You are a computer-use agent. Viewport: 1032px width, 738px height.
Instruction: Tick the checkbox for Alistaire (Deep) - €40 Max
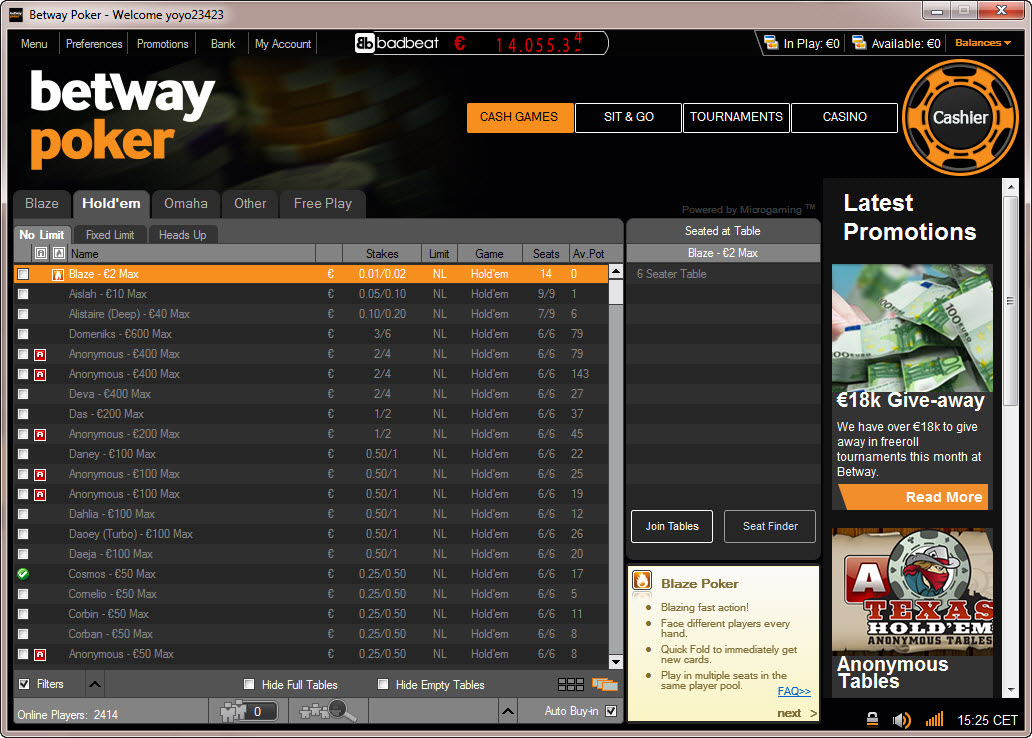[x=23, y=314]
